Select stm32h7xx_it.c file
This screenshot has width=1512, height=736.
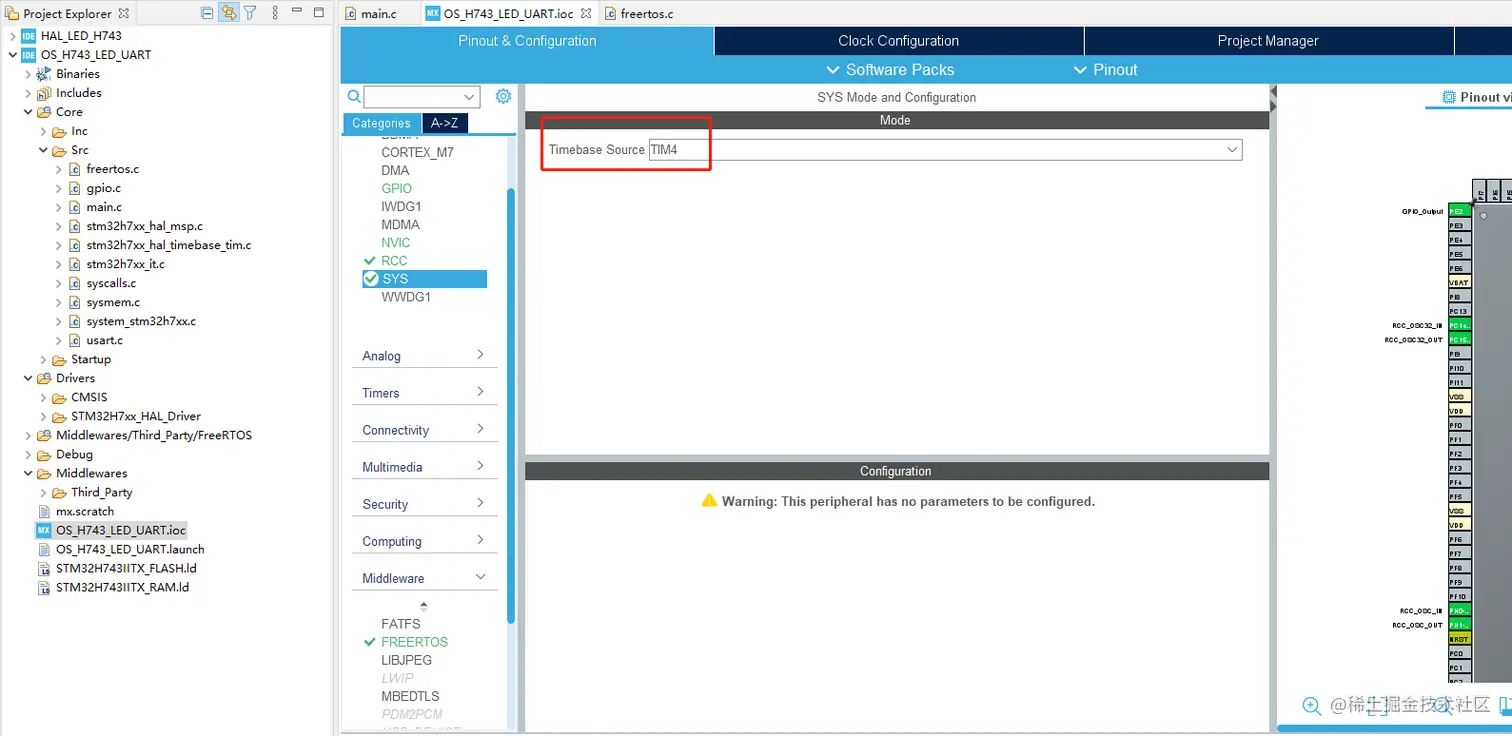(125, 264)
